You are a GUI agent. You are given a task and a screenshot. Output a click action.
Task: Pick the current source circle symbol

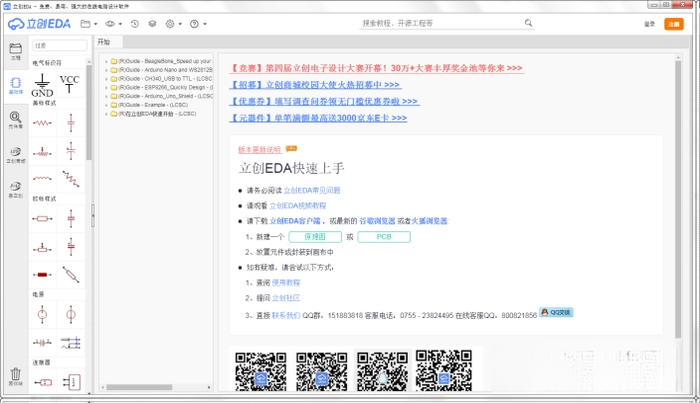(x=71, y=315)
